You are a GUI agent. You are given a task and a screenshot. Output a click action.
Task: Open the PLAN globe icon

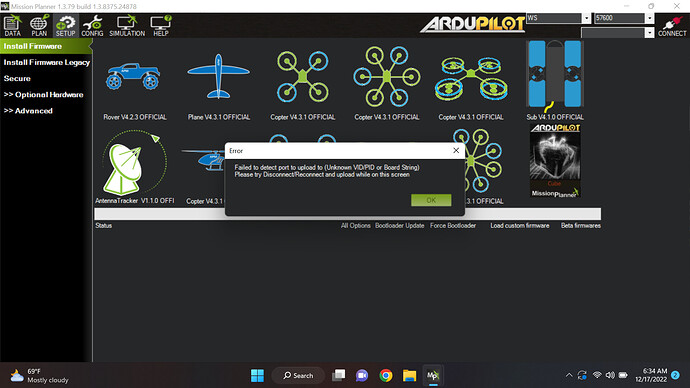click(x=39, y=26)
